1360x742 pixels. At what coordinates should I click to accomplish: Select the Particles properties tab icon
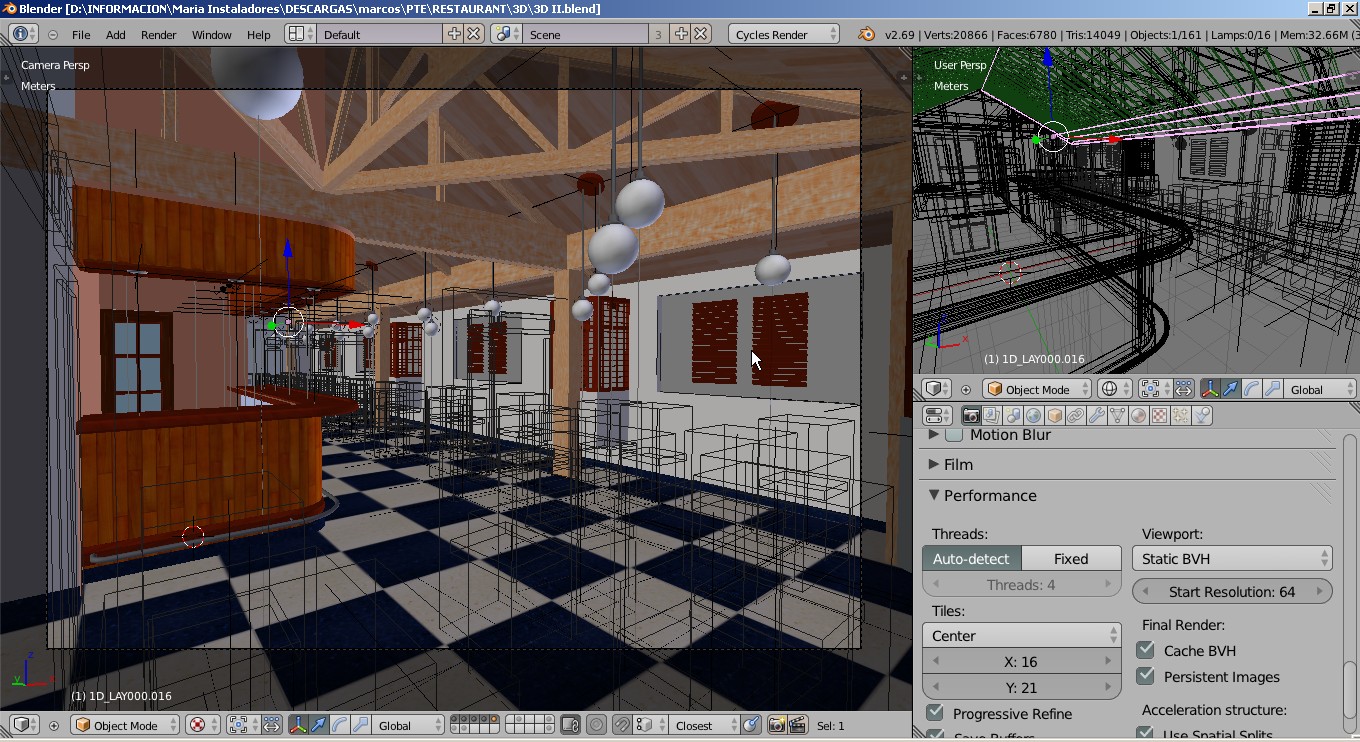pos(1181,415)
